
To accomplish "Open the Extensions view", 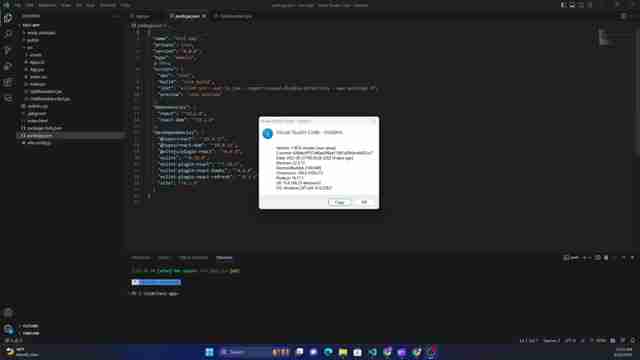I will click(8, 82).
